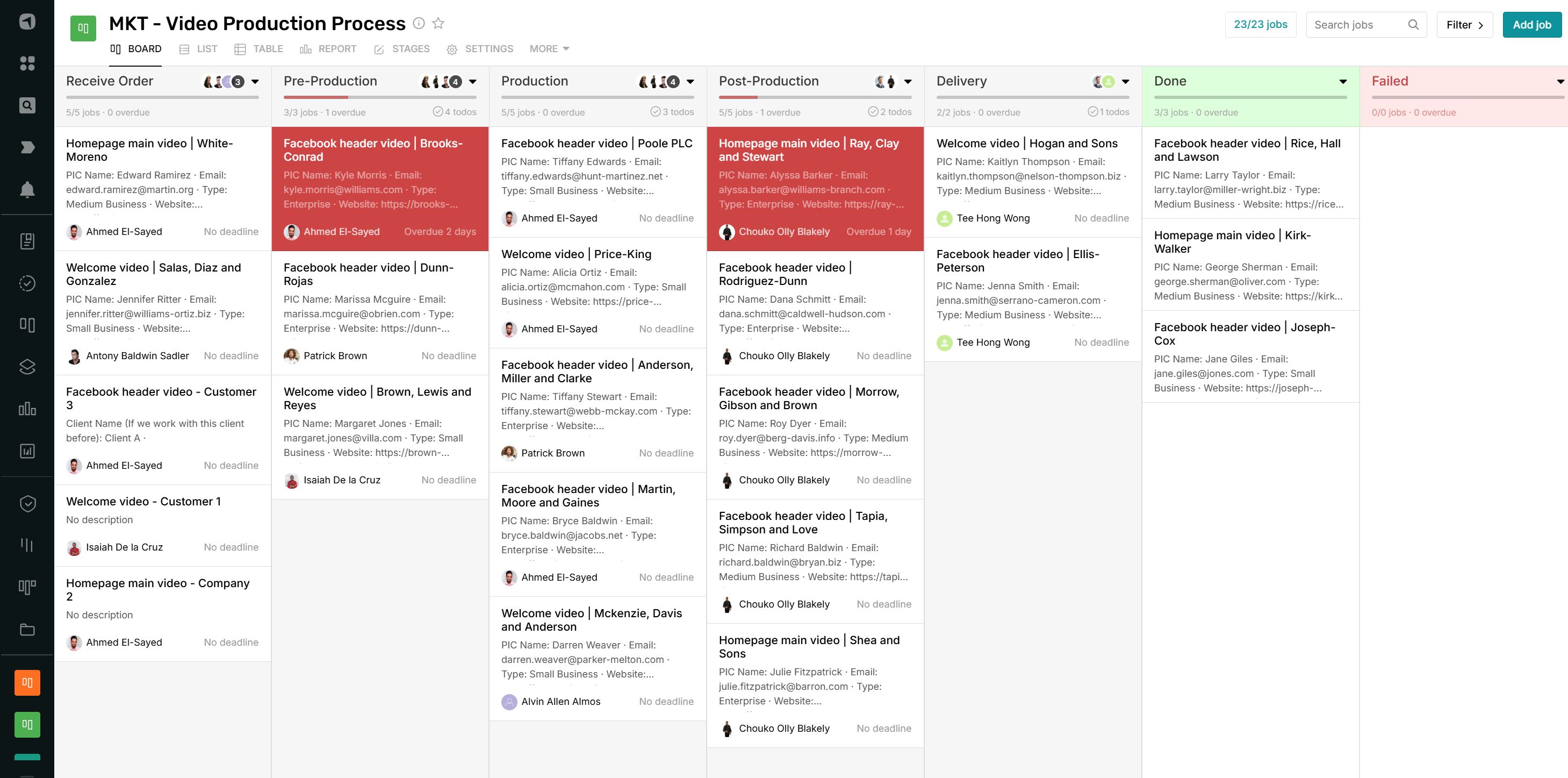Expand the Post-Production column dropdown
The width and height of the screenshot is (1568, 778).
point(907,81)
